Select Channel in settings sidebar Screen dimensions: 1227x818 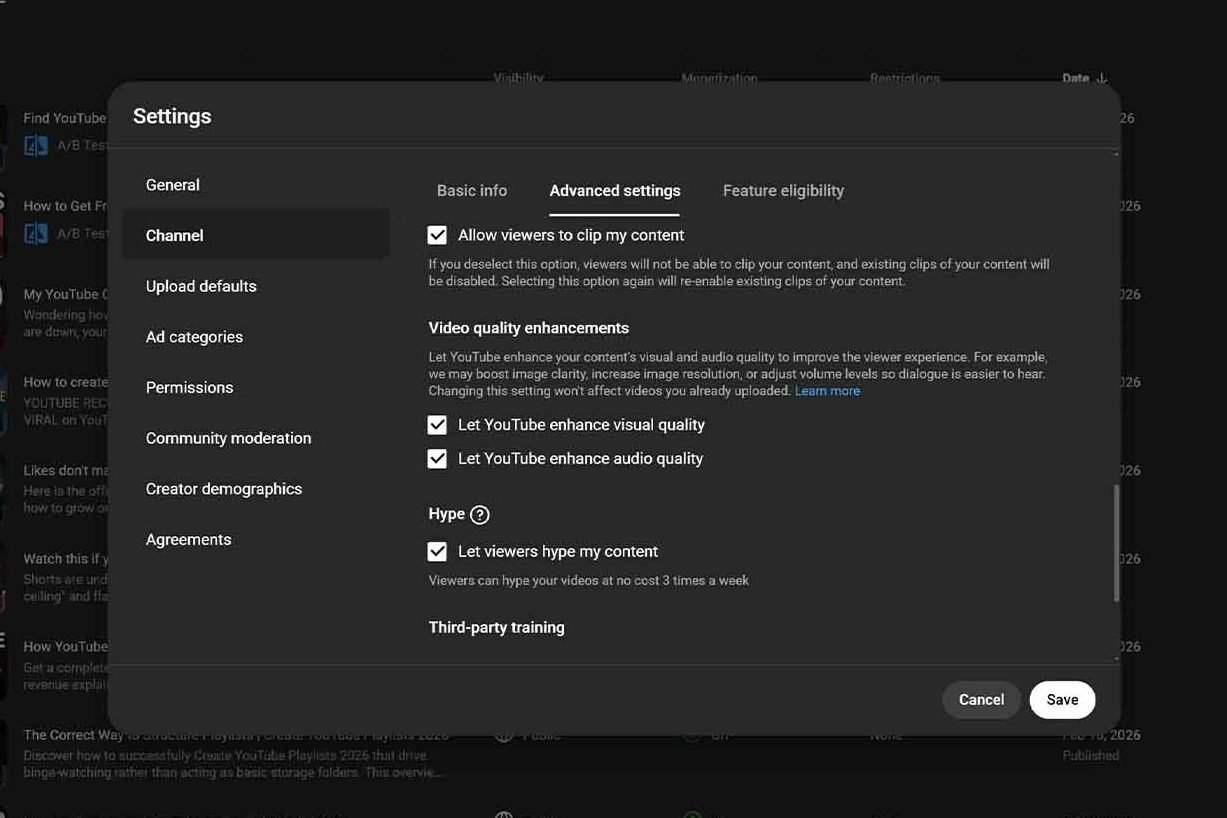click(x=175, y=236)
